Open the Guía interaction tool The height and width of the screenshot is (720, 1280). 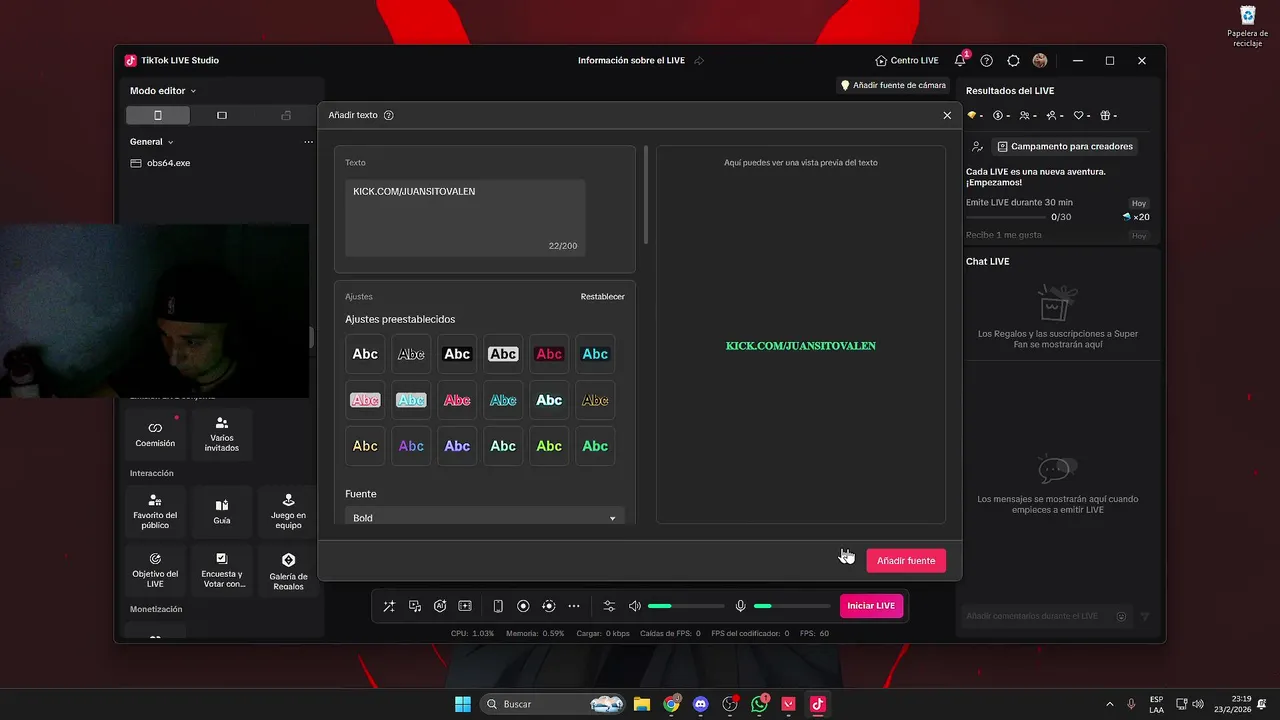coord(222,511)
